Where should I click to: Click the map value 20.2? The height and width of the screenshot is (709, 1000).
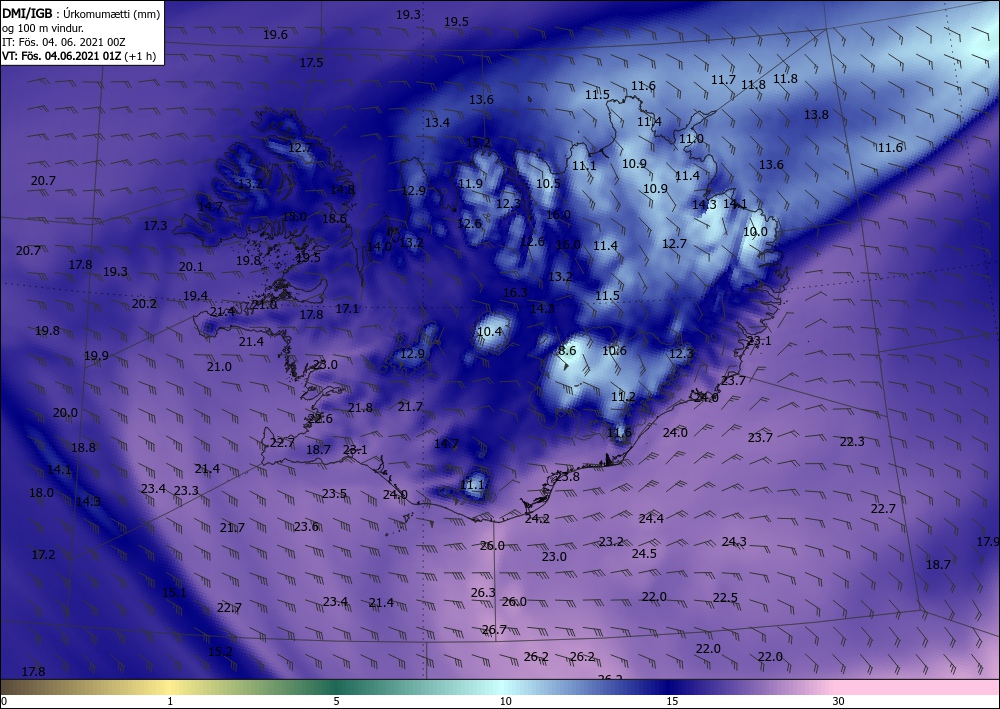pos(144,303)
